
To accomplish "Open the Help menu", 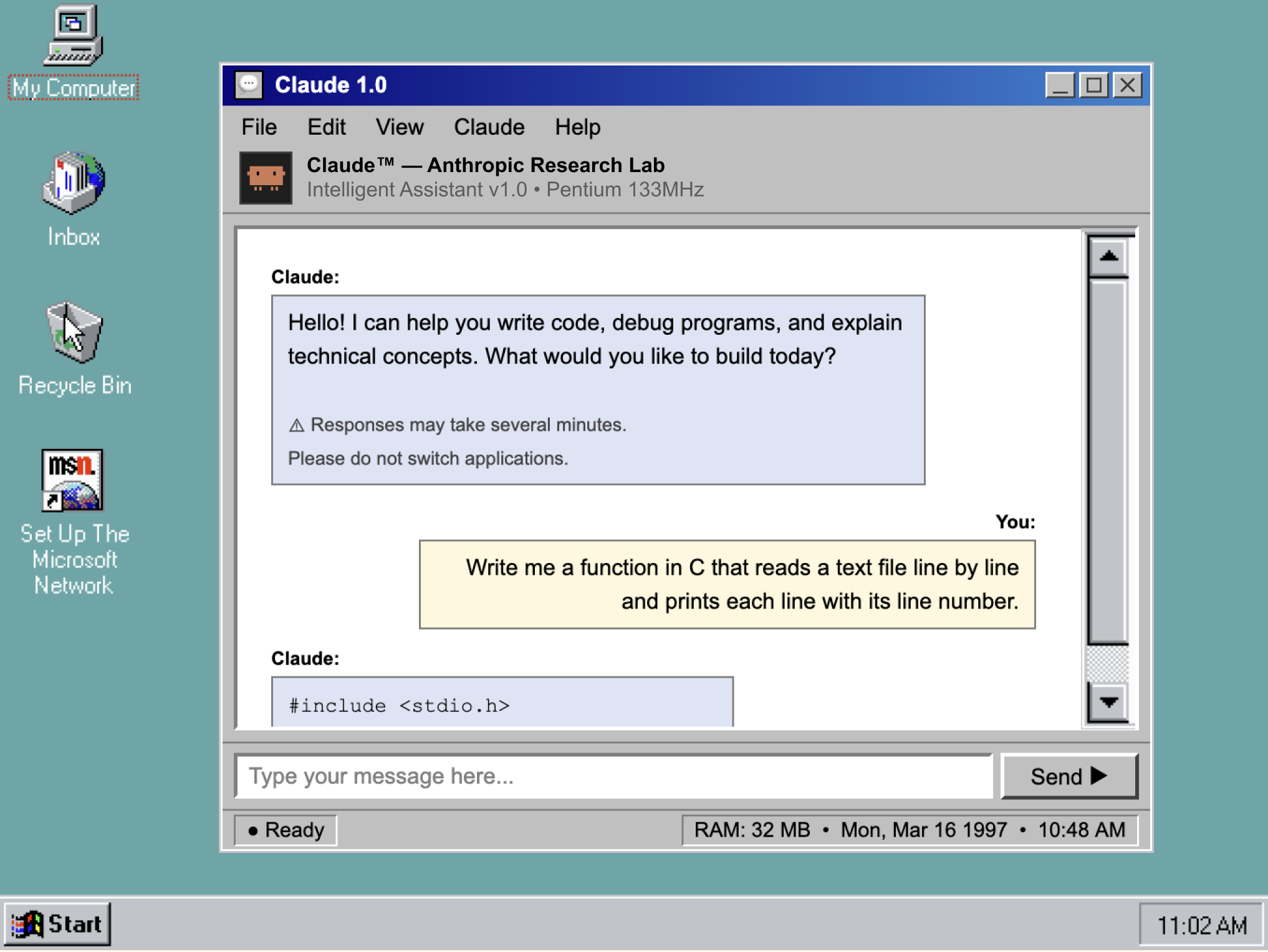I will 577,127.
